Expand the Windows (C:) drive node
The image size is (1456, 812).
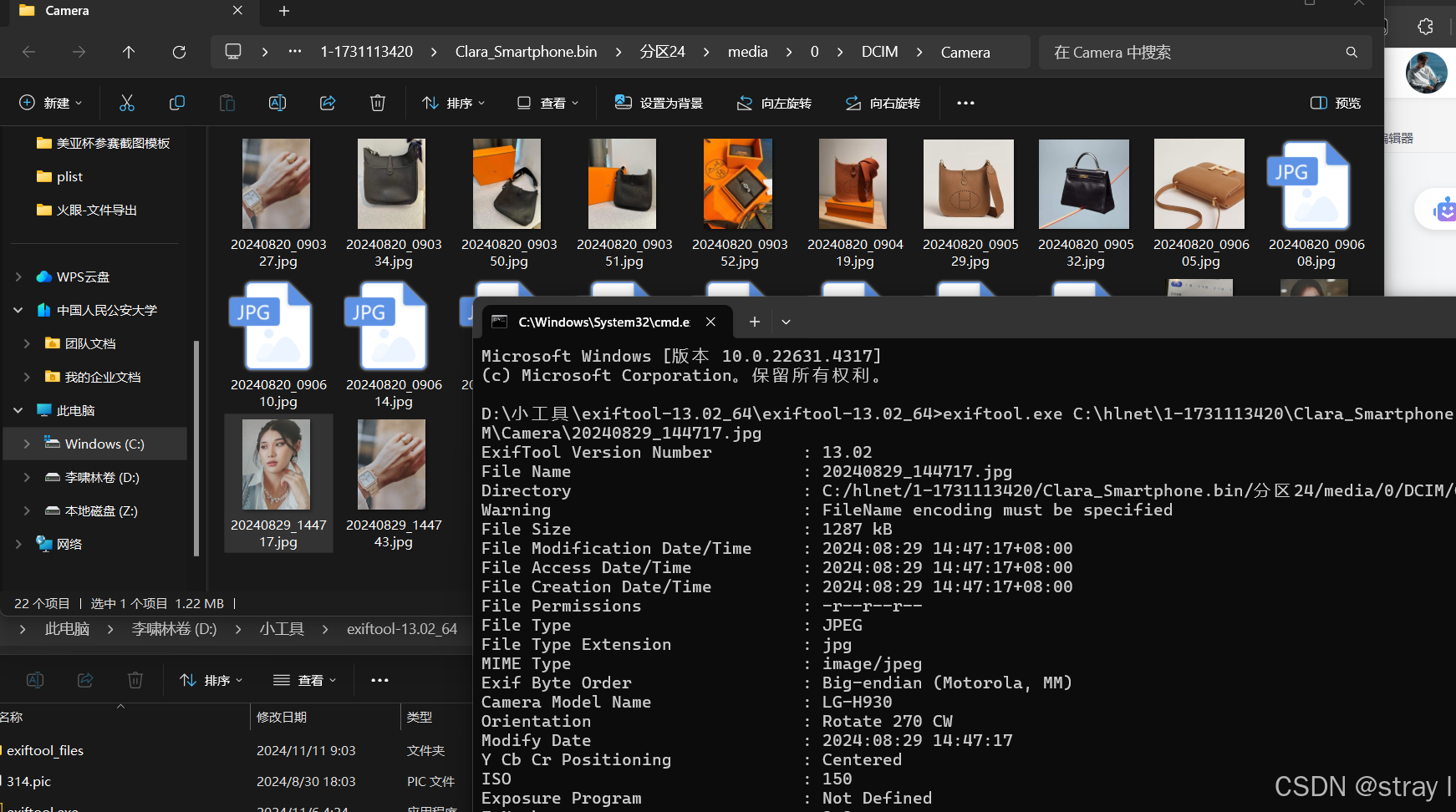pos(27,444)
